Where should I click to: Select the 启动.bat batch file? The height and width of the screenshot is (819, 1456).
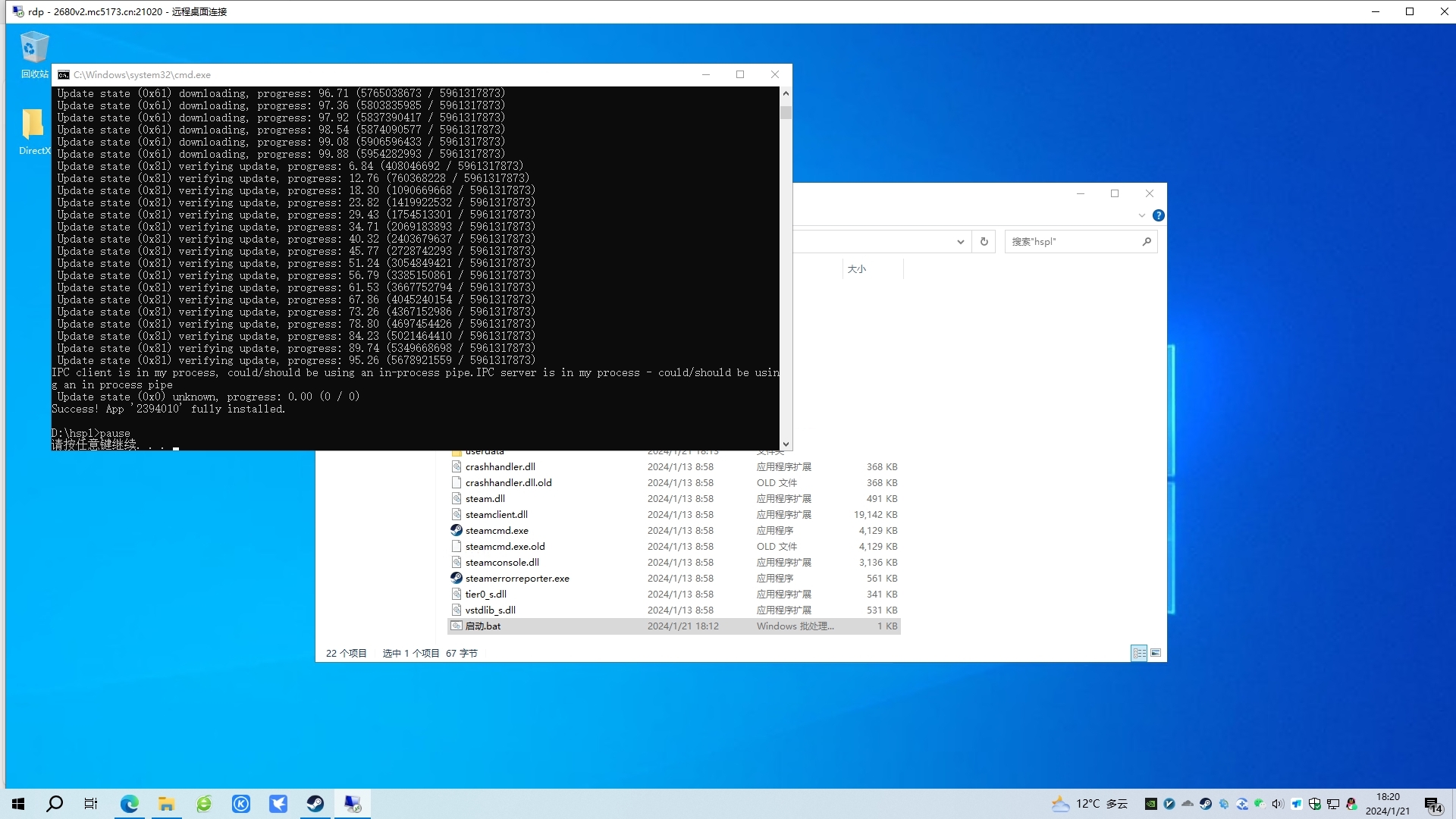click(x=482, y=626)
